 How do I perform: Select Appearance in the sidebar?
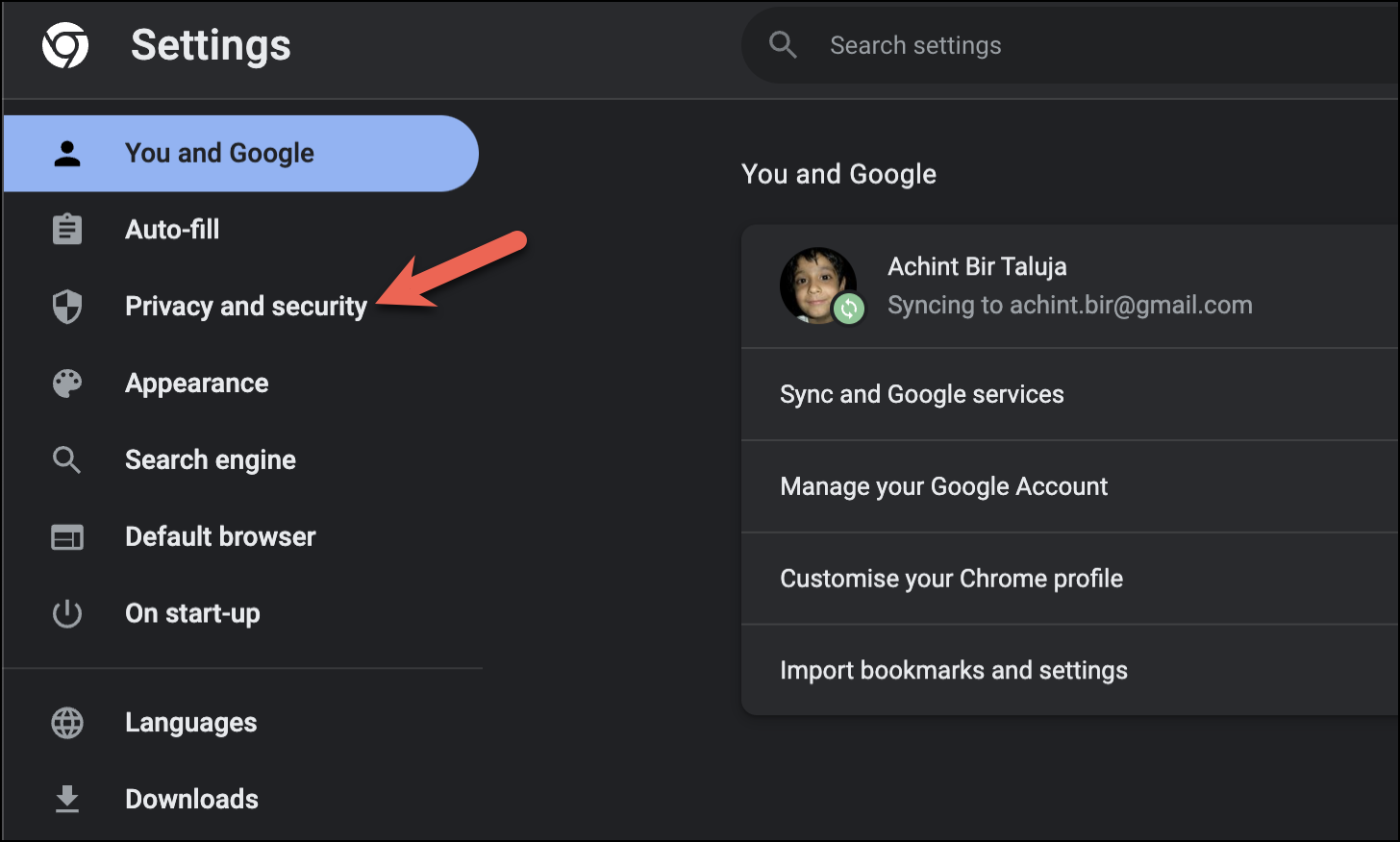coord(196,384)
